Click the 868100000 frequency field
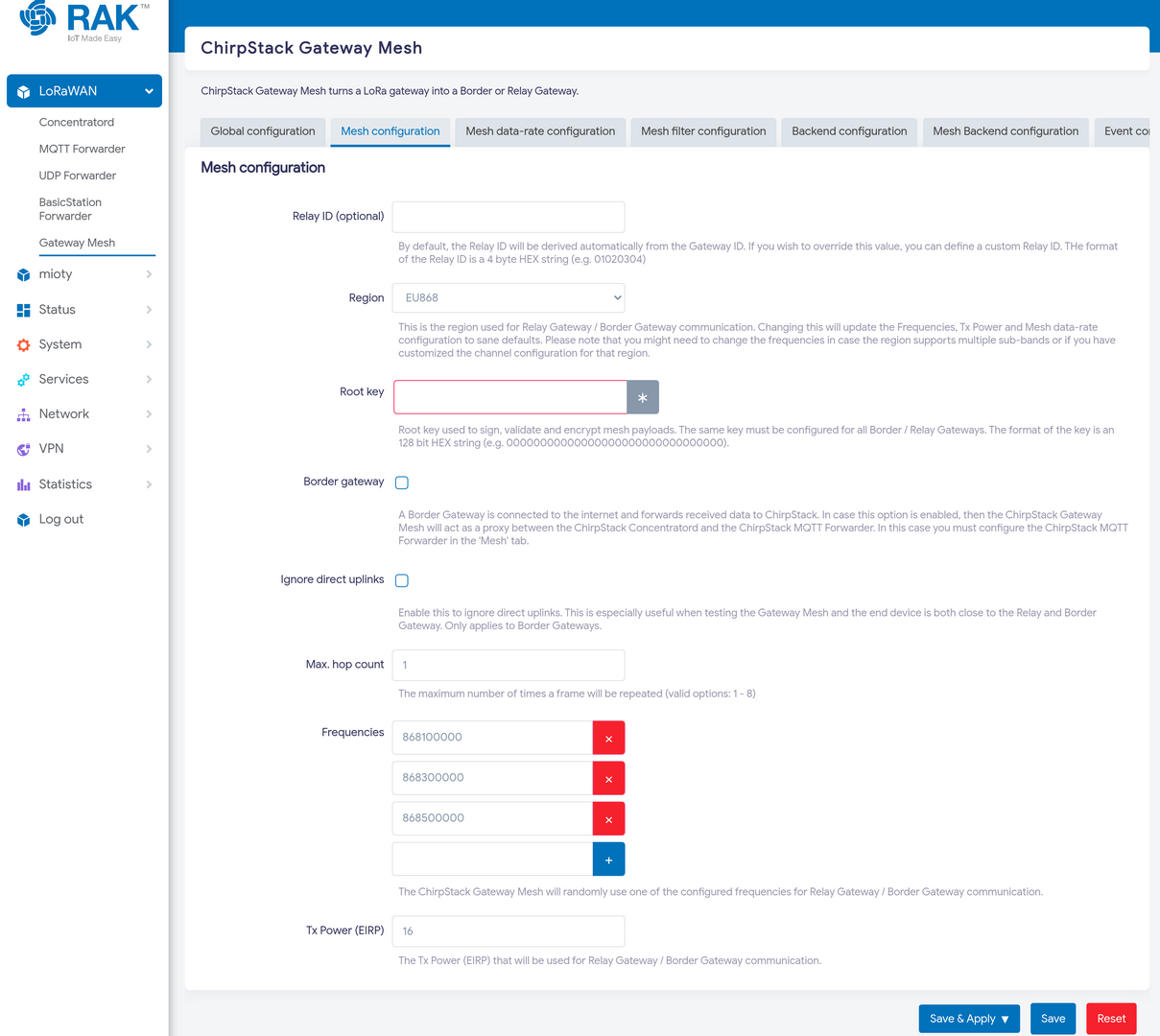The width and height of the screenshot is (1160, 1036). point(492,738)
